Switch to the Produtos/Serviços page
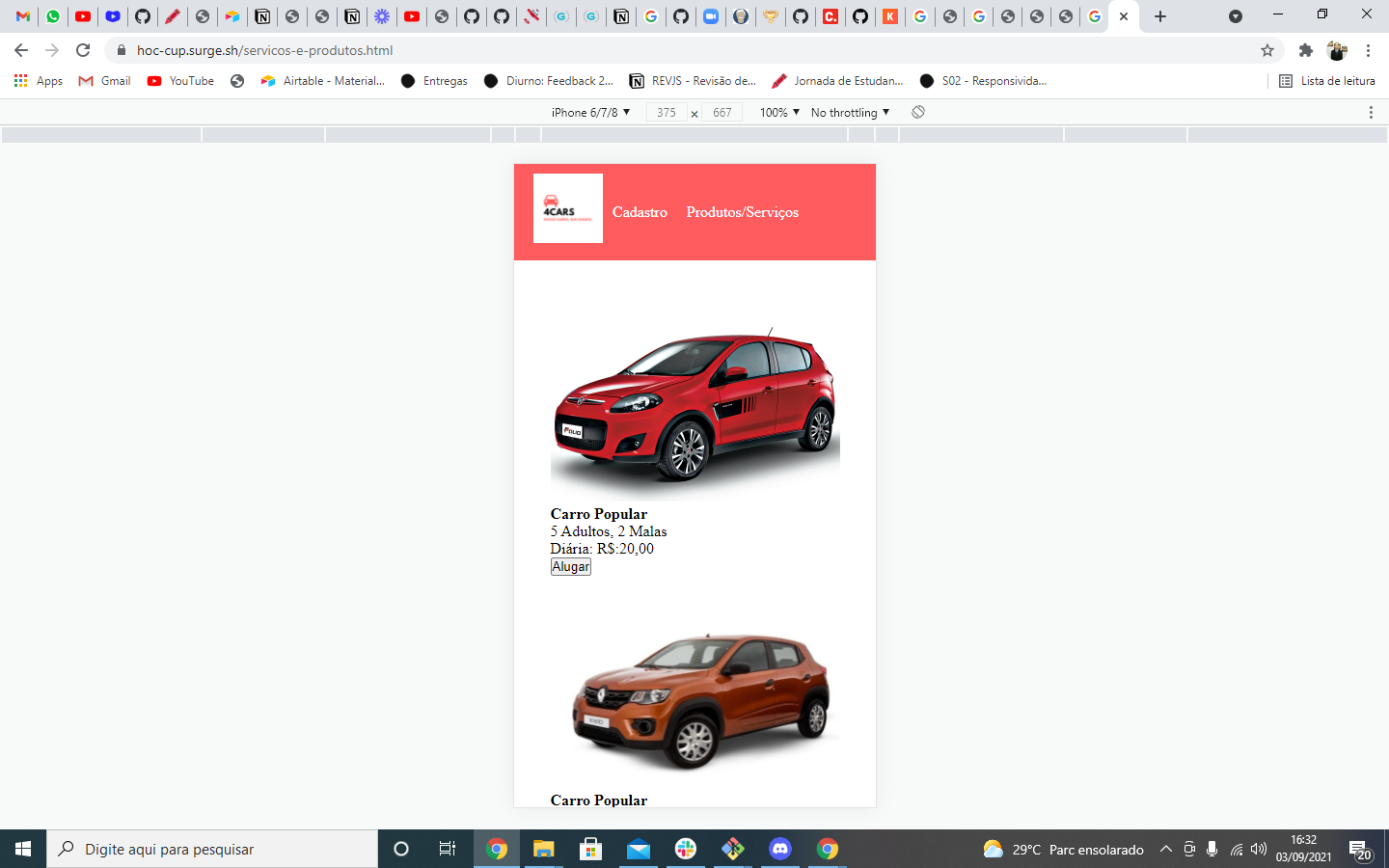1389x868 pixels. click(741, 212)
